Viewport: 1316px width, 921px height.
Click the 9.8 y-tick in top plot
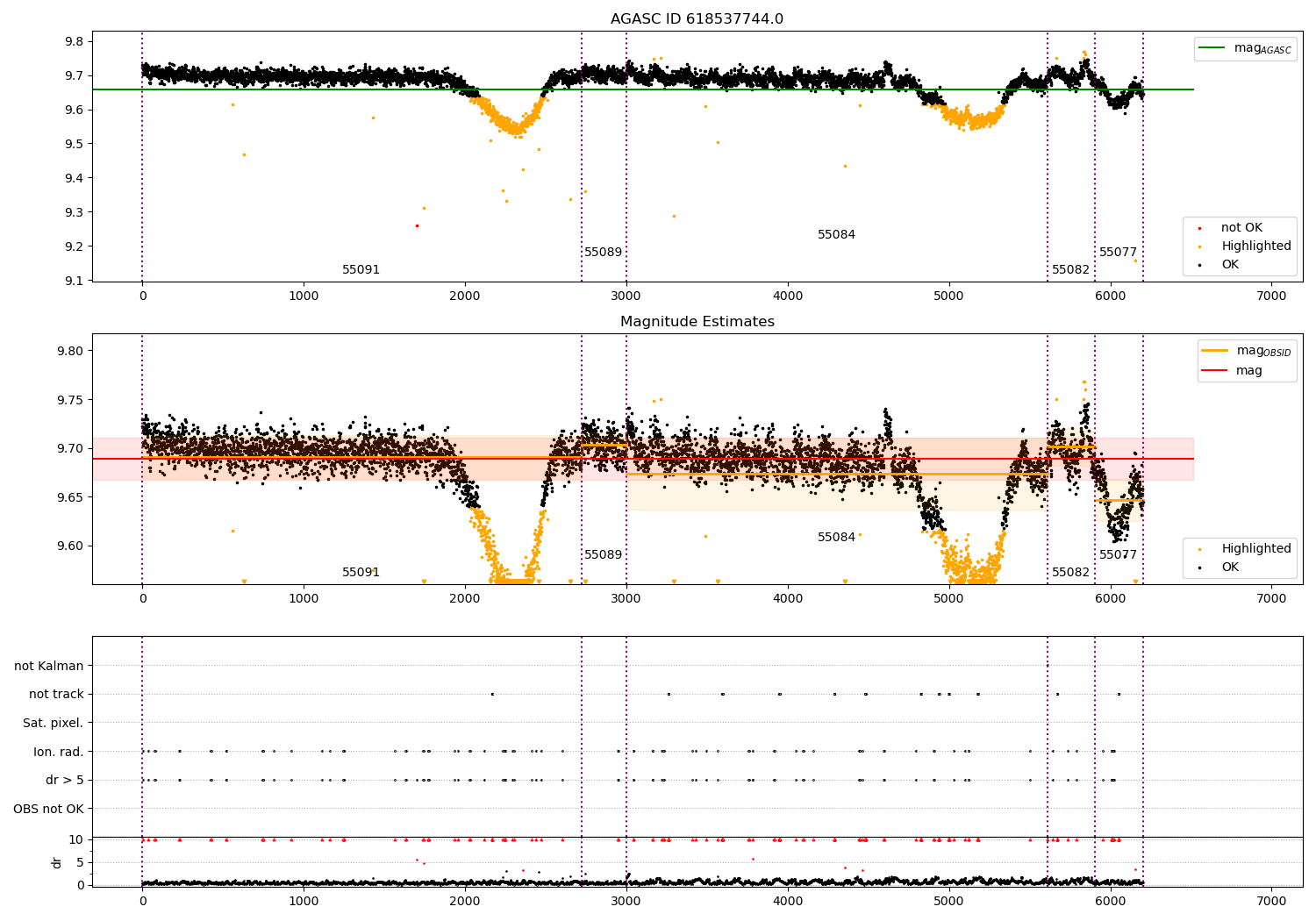[x=75, y=42]
